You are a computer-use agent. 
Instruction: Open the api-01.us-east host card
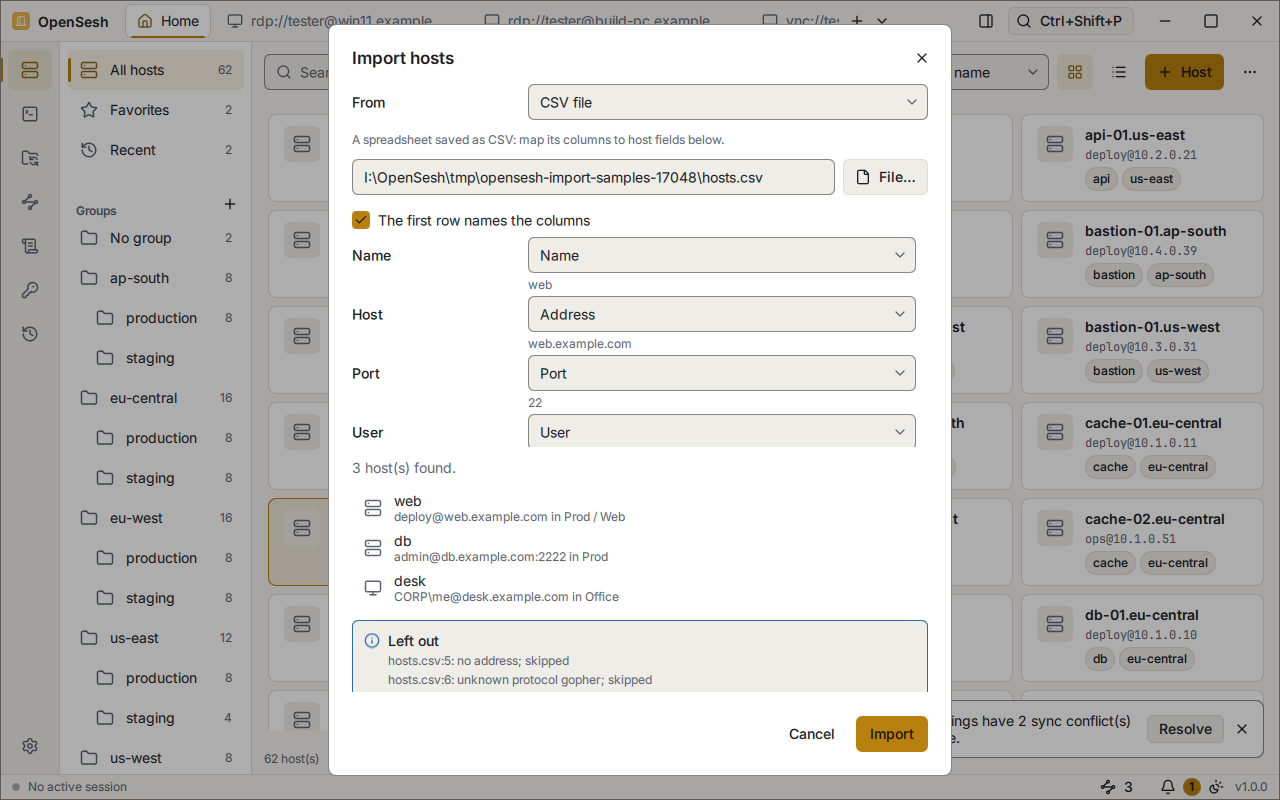coord(1143,157)
